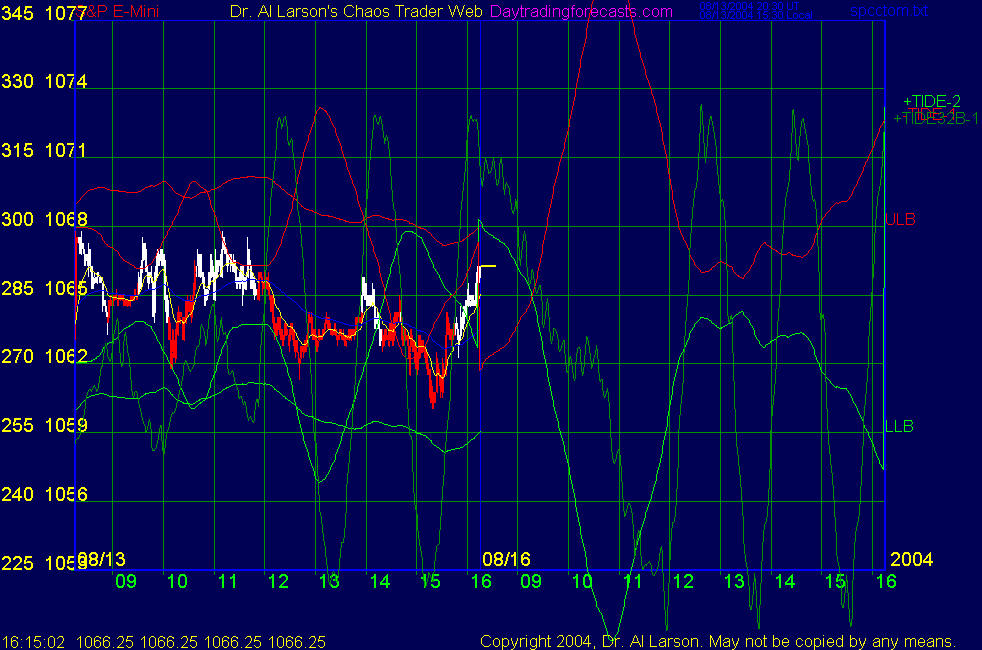Viewport: 982px width, 650px height.
Task: Click the 270 scale value on left axis
Action: pyautogui.click(x=18, y=356)
